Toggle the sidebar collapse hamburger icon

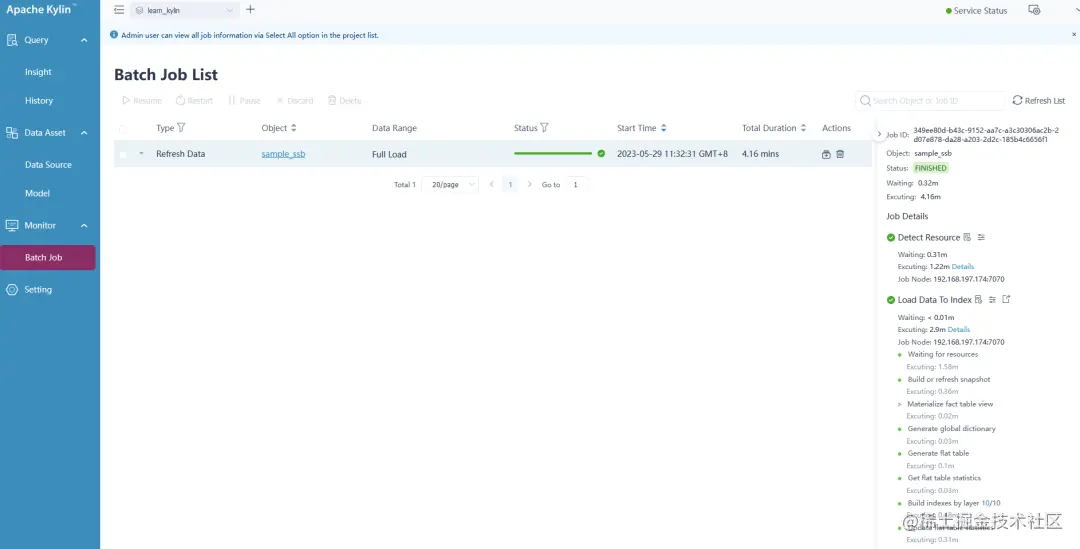(119, 10)
